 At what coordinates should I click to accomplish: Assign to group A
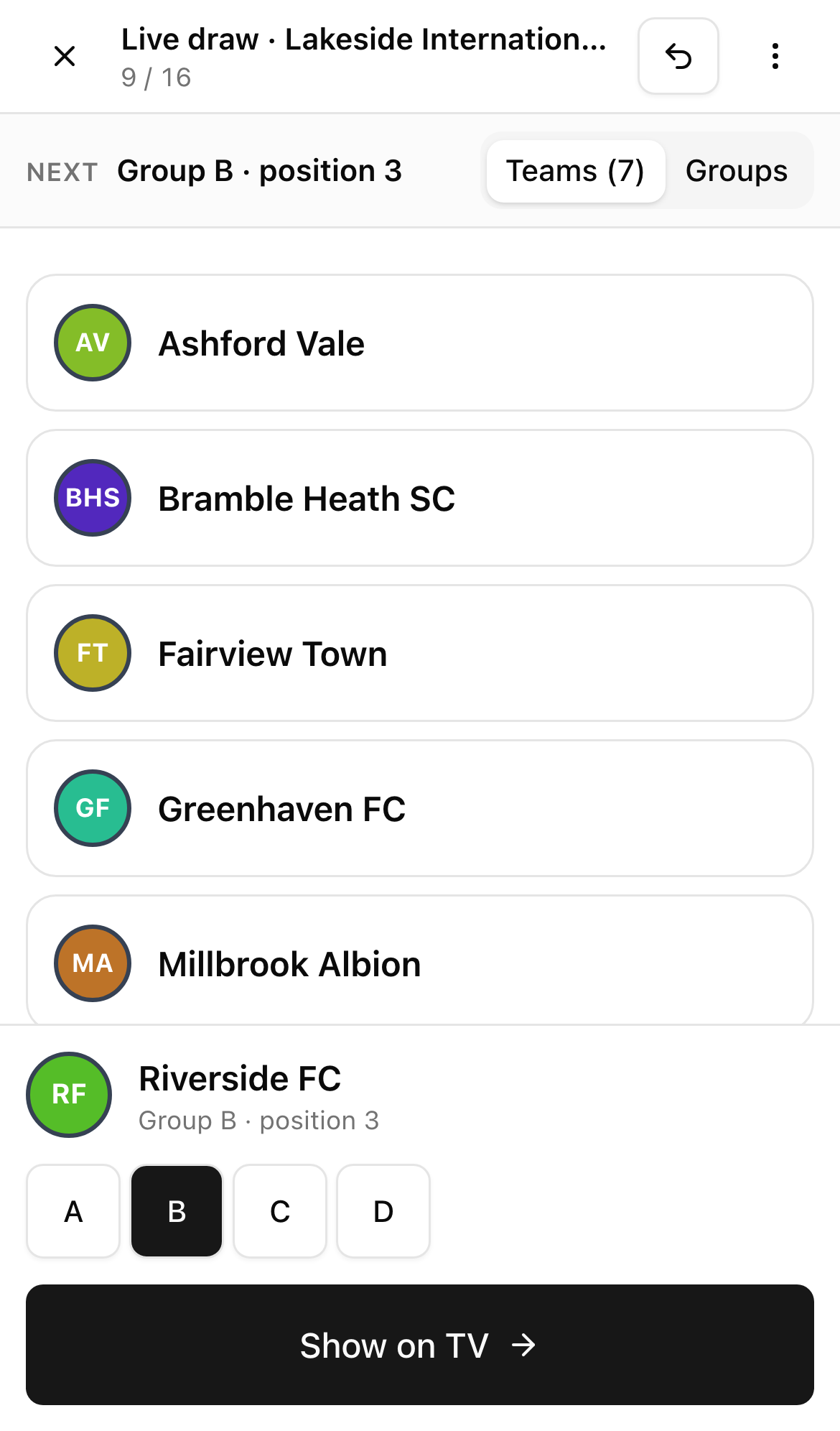click(73, 1211)
